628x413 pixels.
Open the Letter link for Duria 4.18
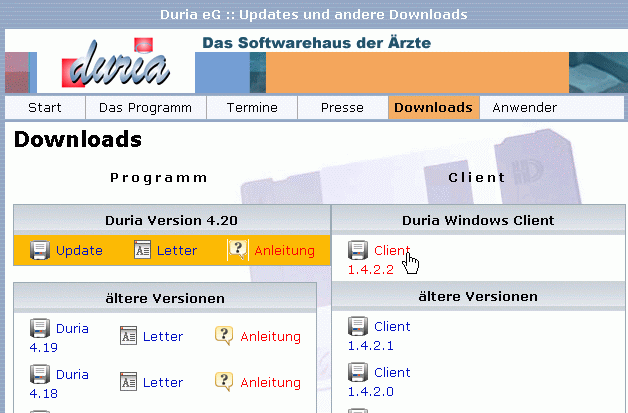point(163,383)
